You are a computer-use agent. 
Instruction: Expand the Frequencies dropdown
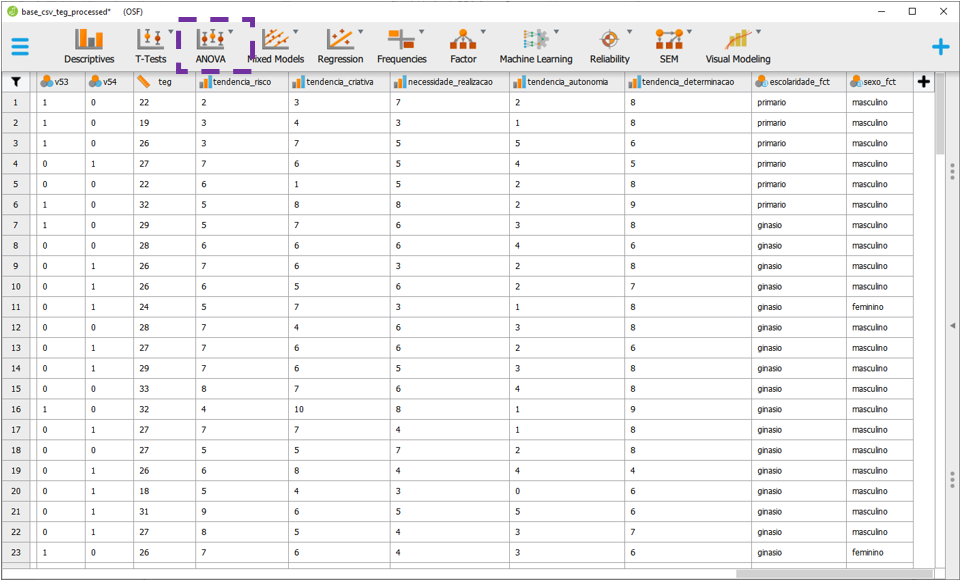[x=421, y=32]
